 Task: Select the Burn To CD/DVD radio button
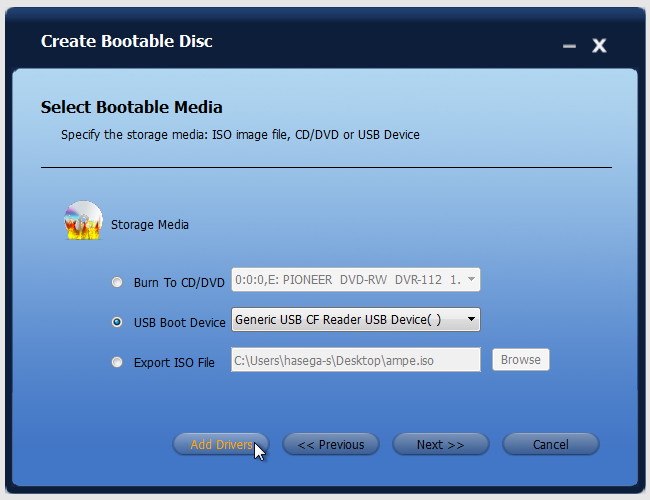[117, 282]
